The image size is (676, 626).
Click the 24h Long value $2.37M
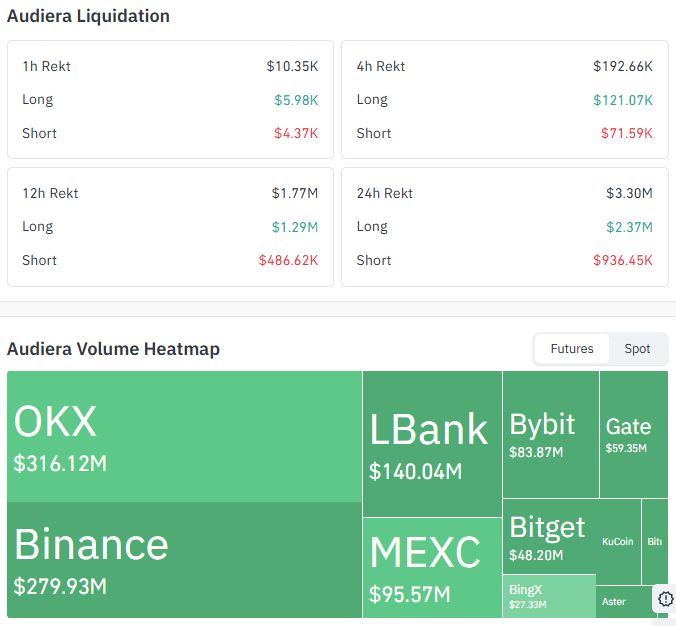[x=629, y=227]
